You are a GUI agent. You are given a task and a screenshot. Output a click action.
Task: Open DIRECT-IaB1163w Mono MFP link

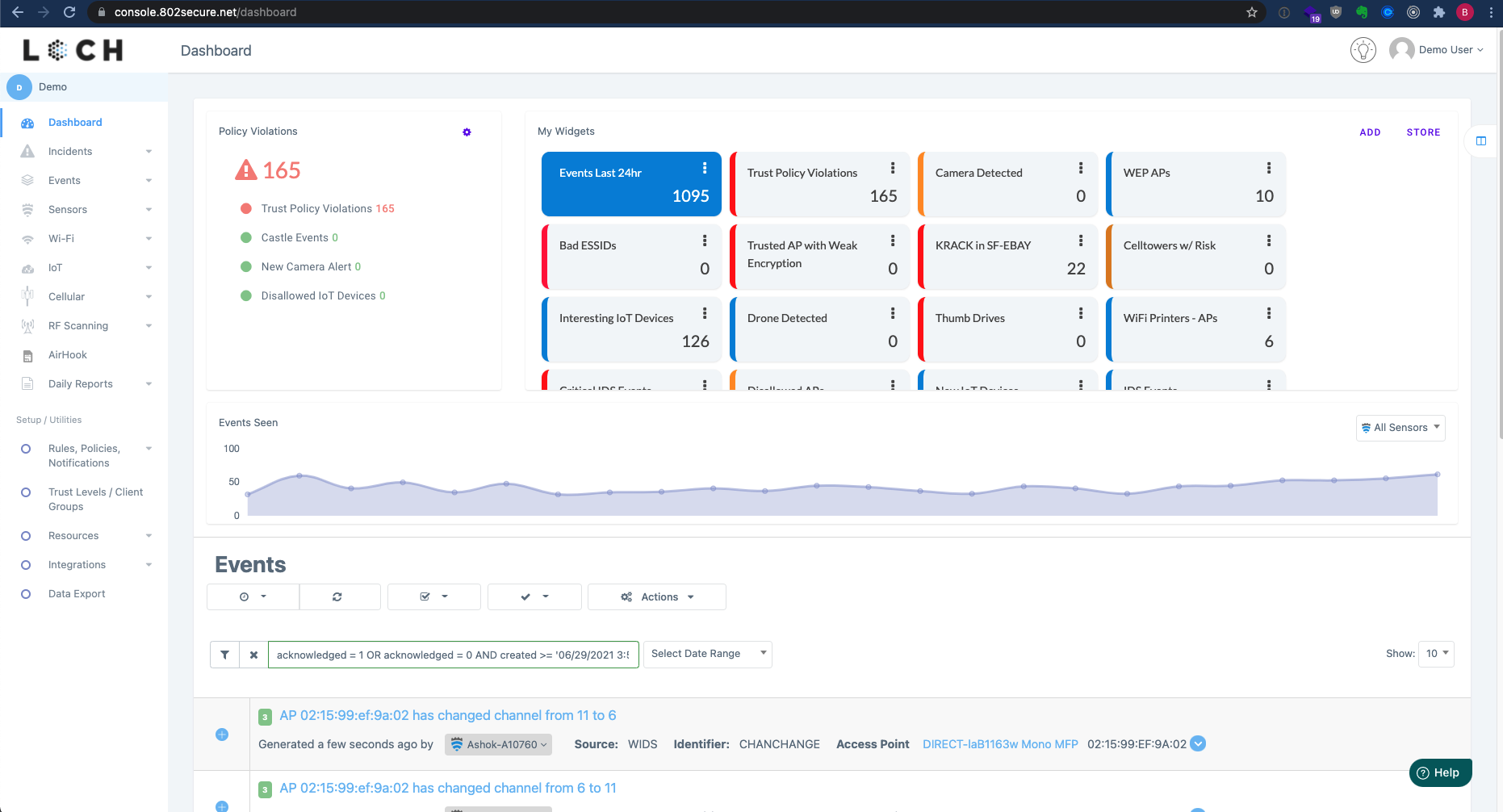tap(1000, 744)
